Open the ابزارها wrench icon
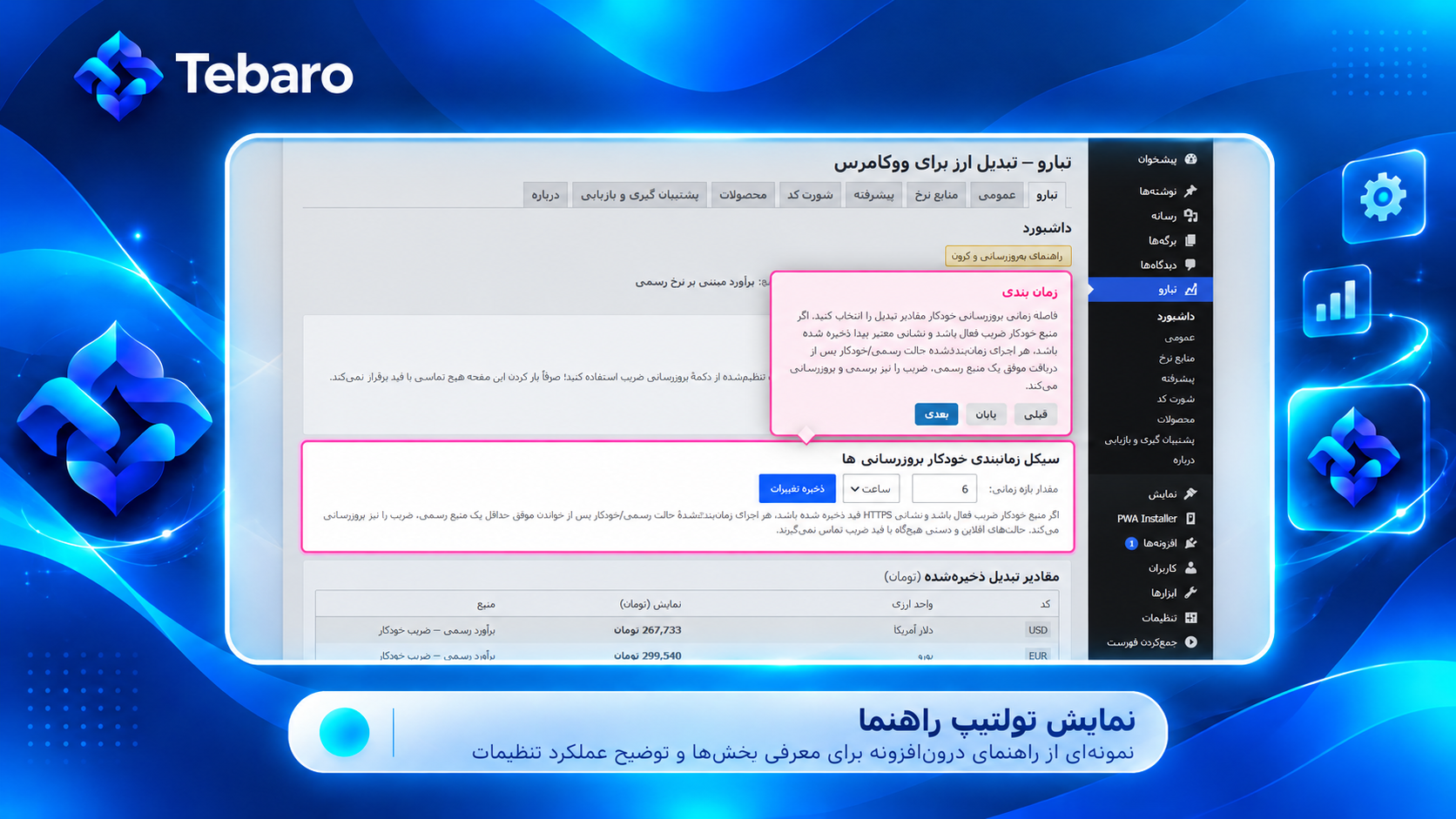Viewport: 1456px width, 819px height. point(1190,593)
